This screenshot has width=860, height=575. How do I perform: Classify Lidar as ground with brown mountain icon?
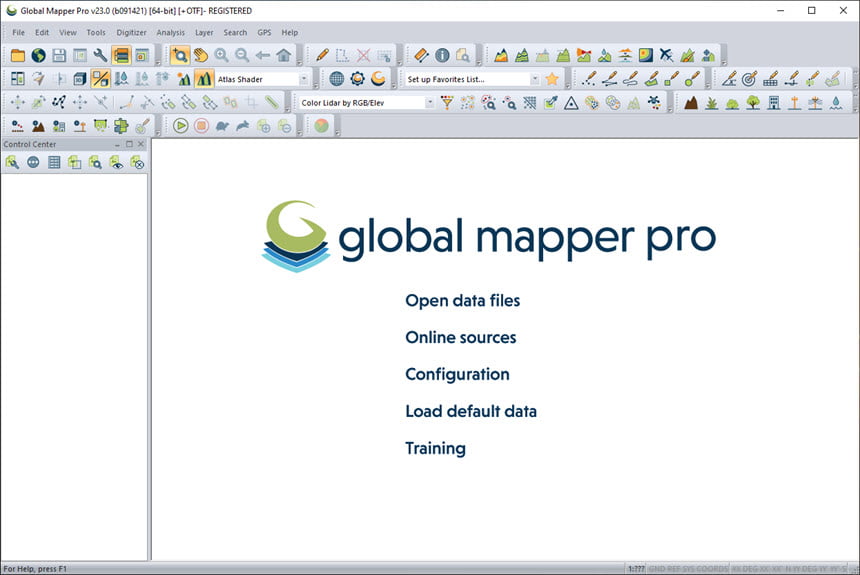tap(691, 103)
